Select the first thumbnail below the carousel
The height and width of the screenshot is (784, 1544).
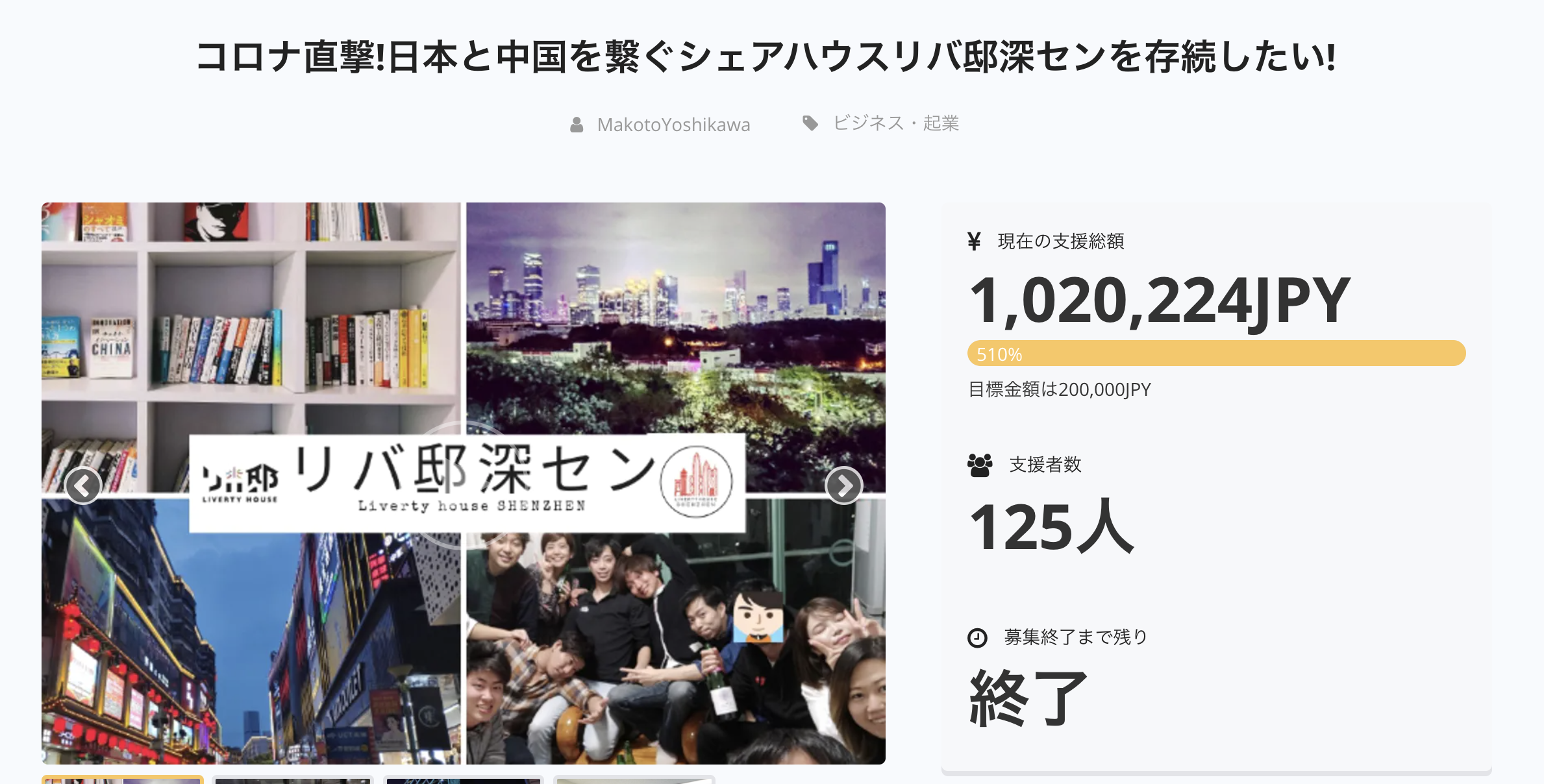click(123, 779)
